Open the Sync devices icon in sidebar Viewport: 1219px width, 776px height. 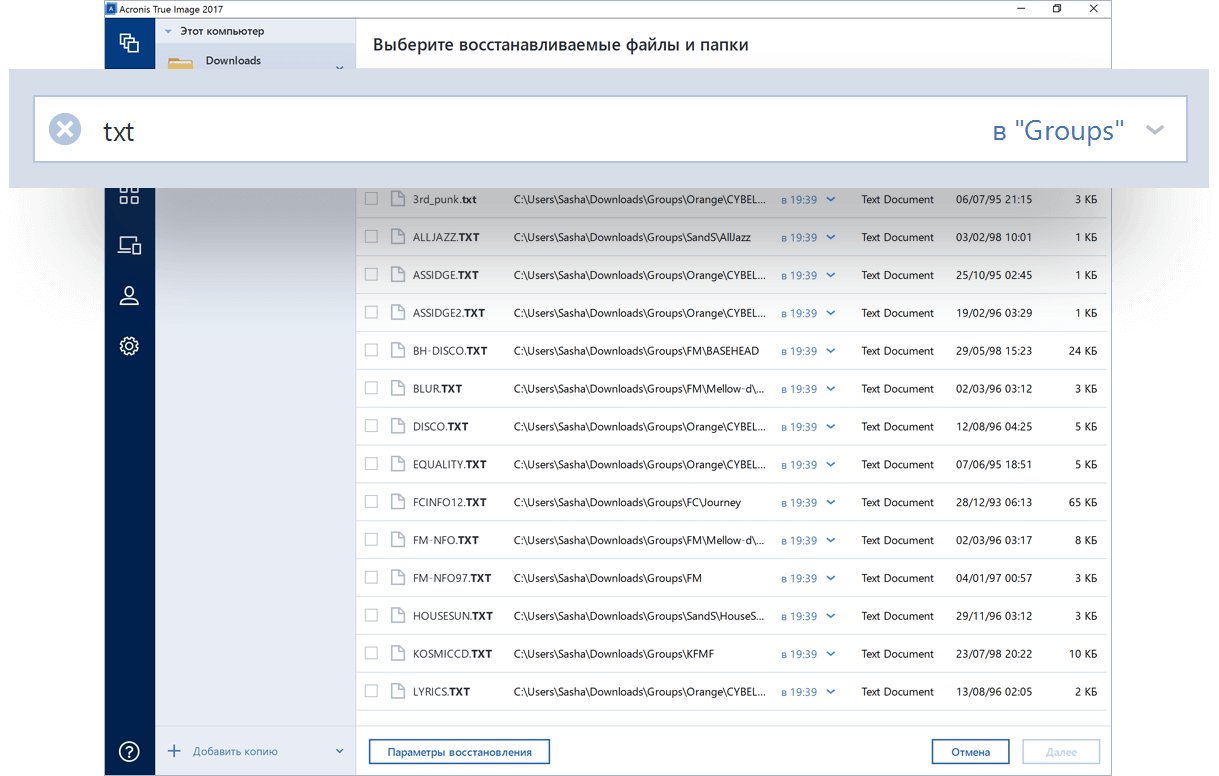pos(129,245)
